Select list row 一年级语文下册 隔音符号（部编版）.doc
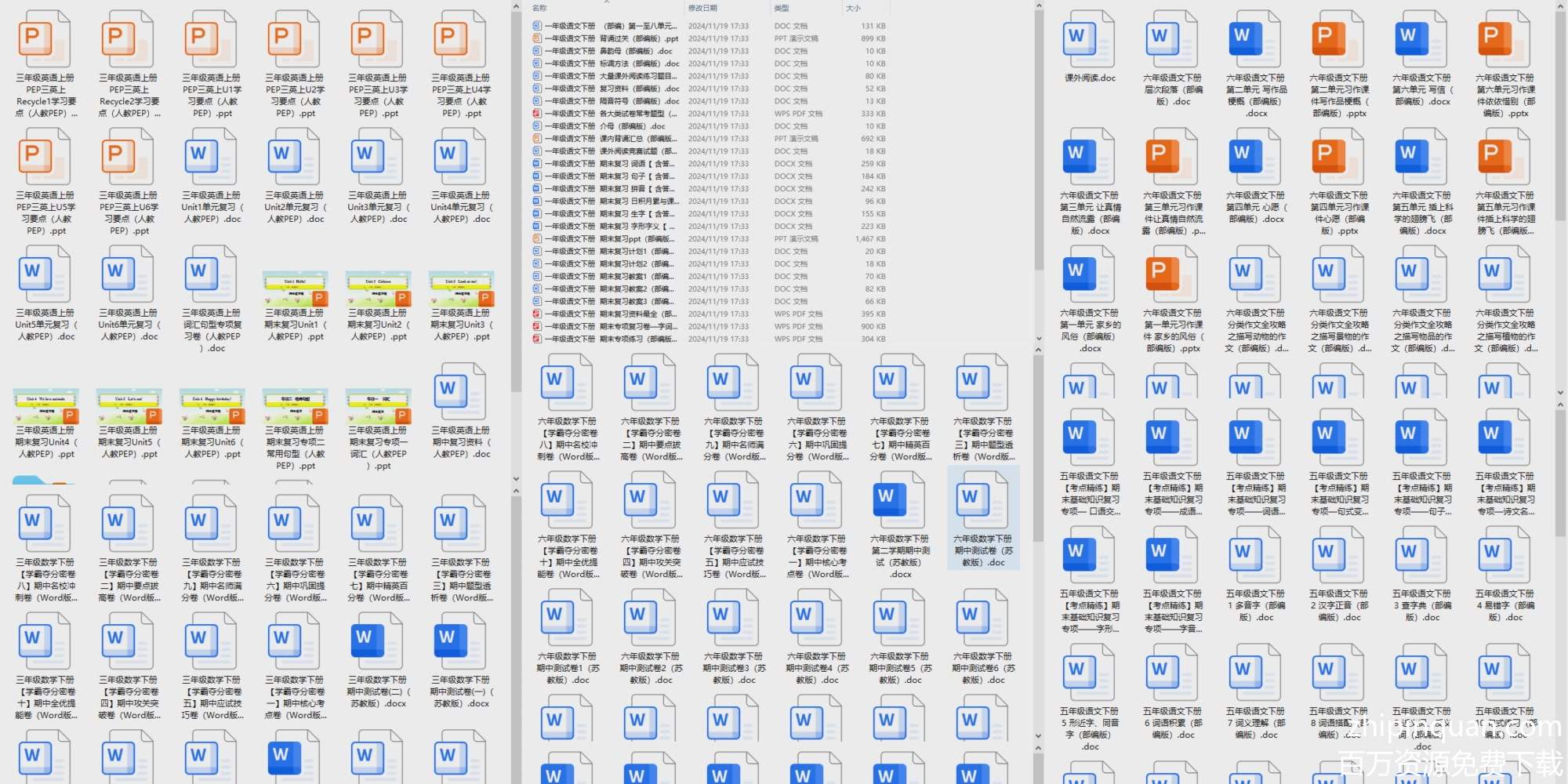Screen dimensions: 1568x784 [x=710, y=101]
